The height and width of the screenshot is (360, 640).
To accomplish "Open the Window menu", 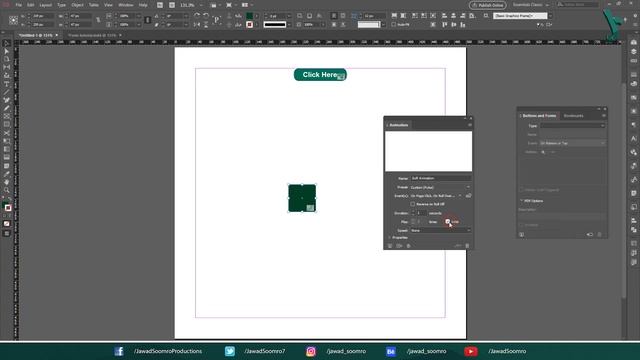I will click(126, 5).
